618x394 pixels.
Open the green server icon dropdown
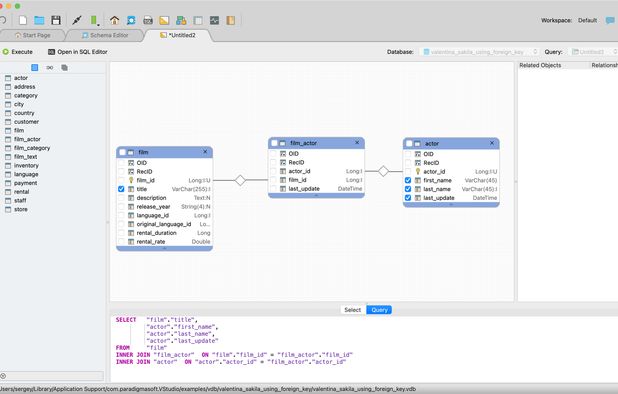tap(94, 20)
